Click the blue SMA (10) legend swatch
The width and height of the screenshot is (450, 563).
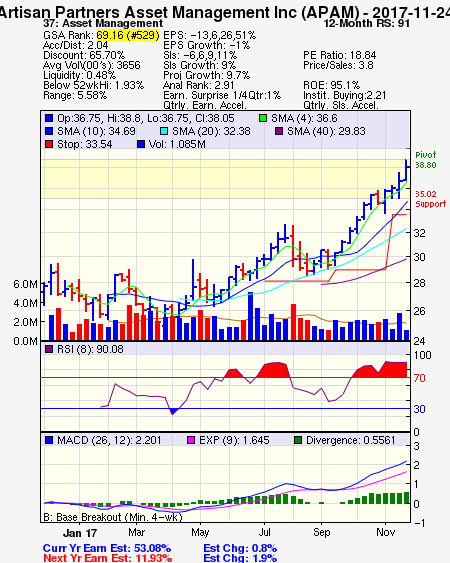tap(49, 131)
